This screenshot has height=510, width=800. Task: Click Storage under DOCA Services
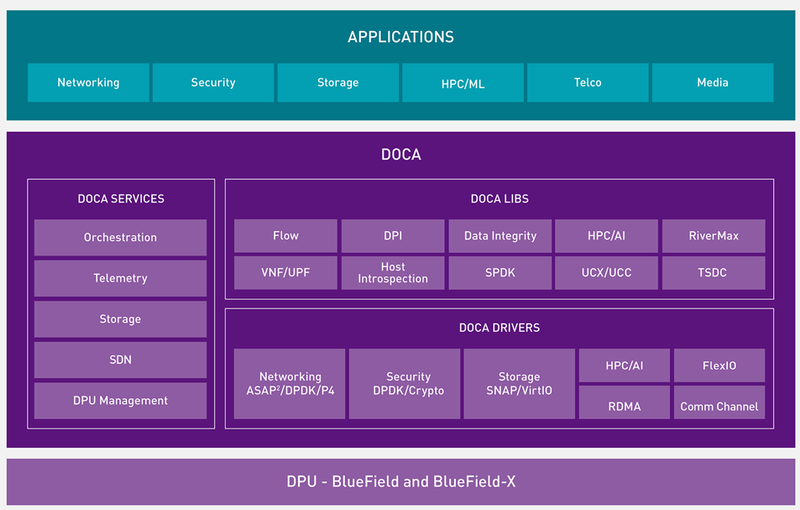pos(120,319)
